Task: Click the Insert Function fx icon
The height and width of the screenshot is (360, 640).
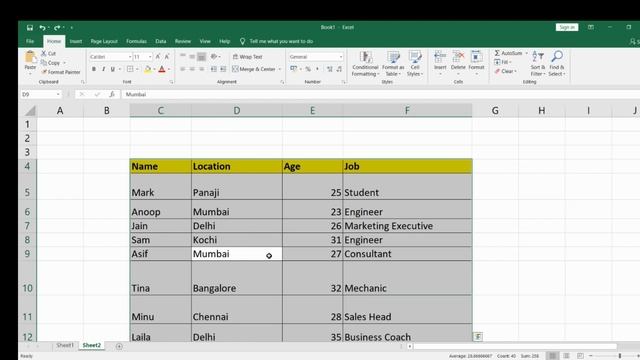Action: pyautogui.click(x=112, y=94)
